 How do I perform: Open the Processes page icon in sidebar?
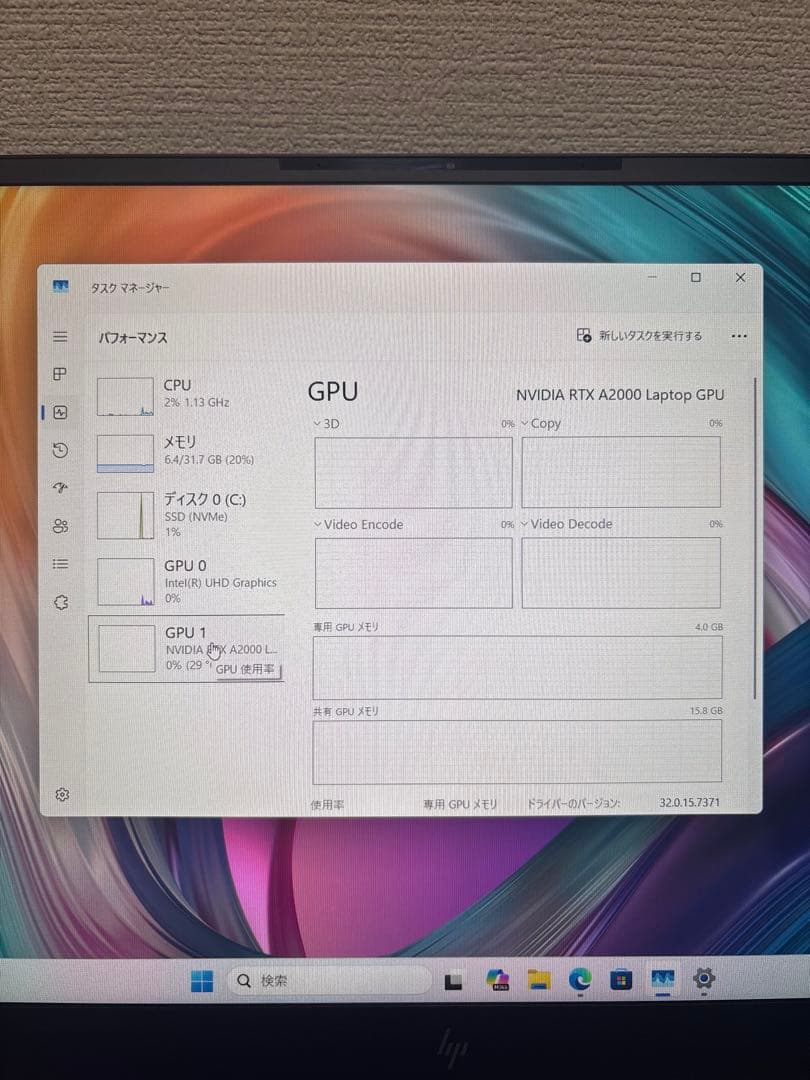tap(61, 374)
